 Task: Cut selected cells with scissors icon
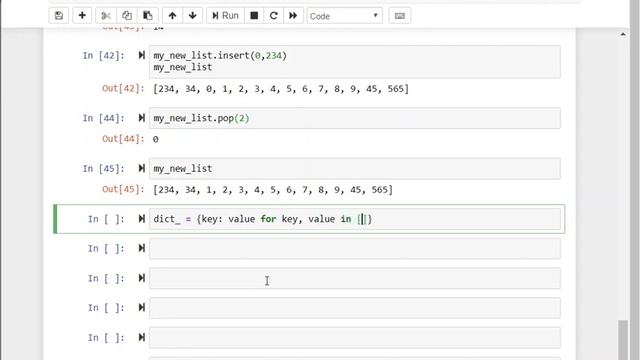pyautogui.click(x=106, y=16)
